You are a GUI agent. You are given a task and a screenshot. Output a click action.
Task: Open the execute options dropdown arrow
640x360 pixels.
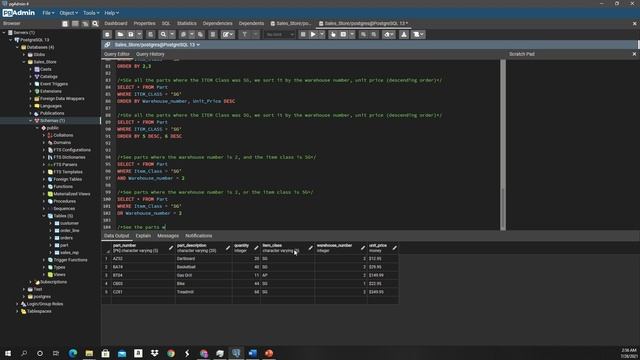pos(322,35)
